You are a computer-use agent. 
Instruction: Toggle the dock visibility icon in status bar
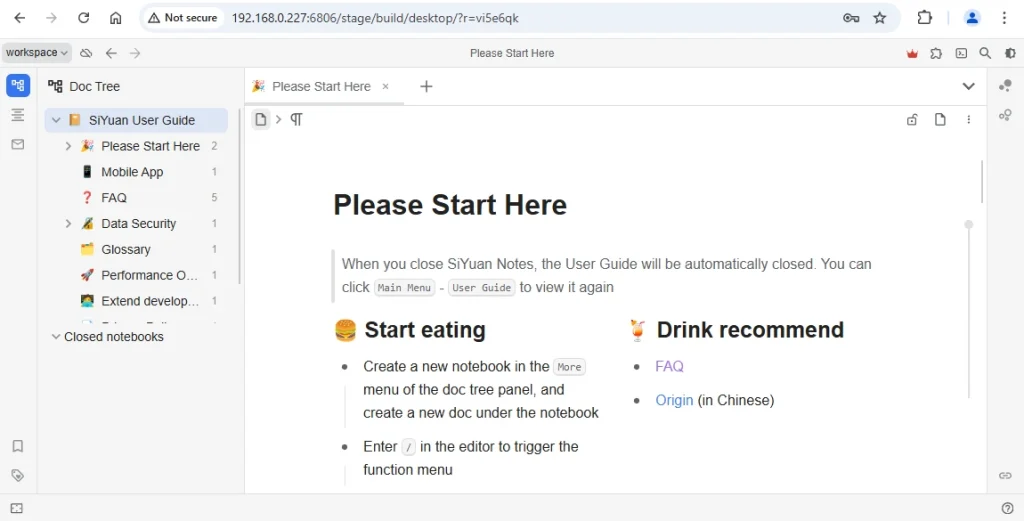click(17, 508)
